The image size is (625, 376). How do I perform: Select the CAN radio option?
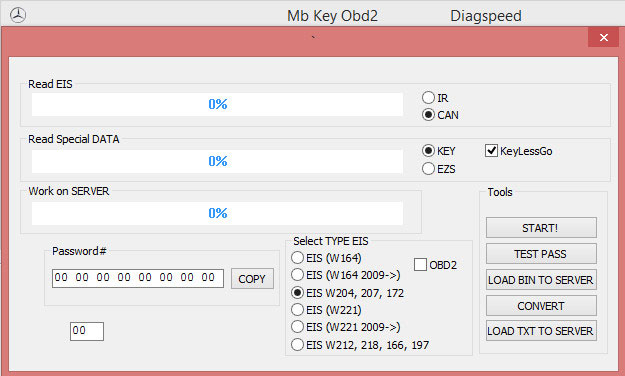(428, 115)
